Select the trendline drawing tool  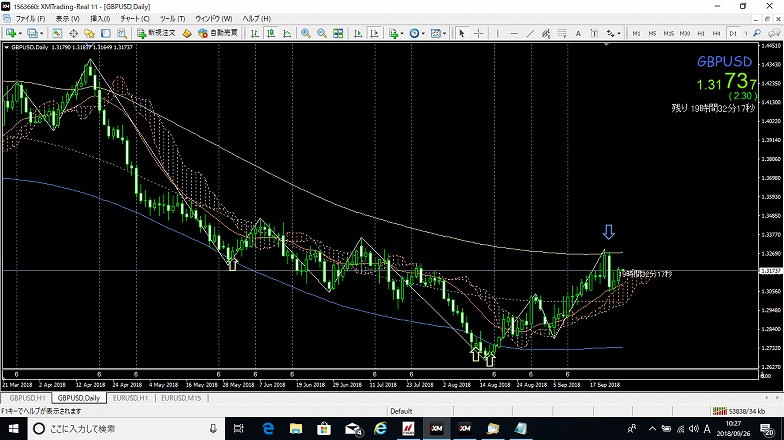pyautogui.click(x=529, y=33)
